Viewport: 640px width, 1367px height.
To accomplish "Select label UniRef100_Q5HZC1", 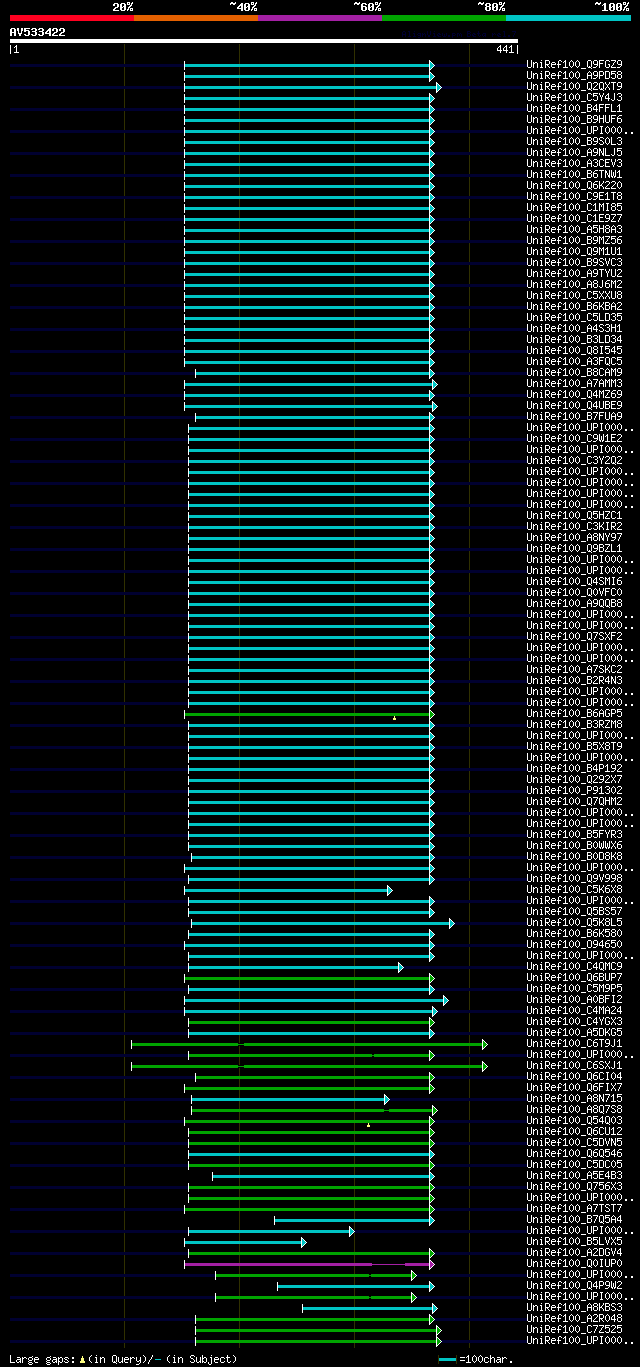I will 574,515.
